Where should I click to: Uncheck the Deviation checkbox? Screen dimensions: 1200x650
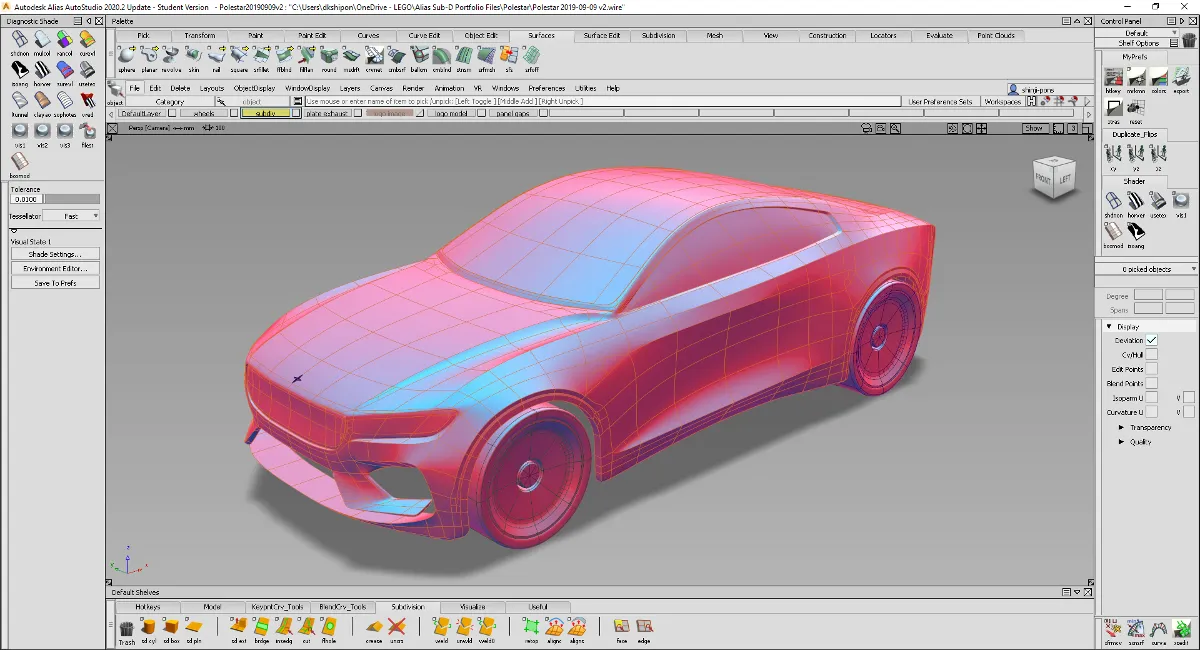coord(1152,341)
